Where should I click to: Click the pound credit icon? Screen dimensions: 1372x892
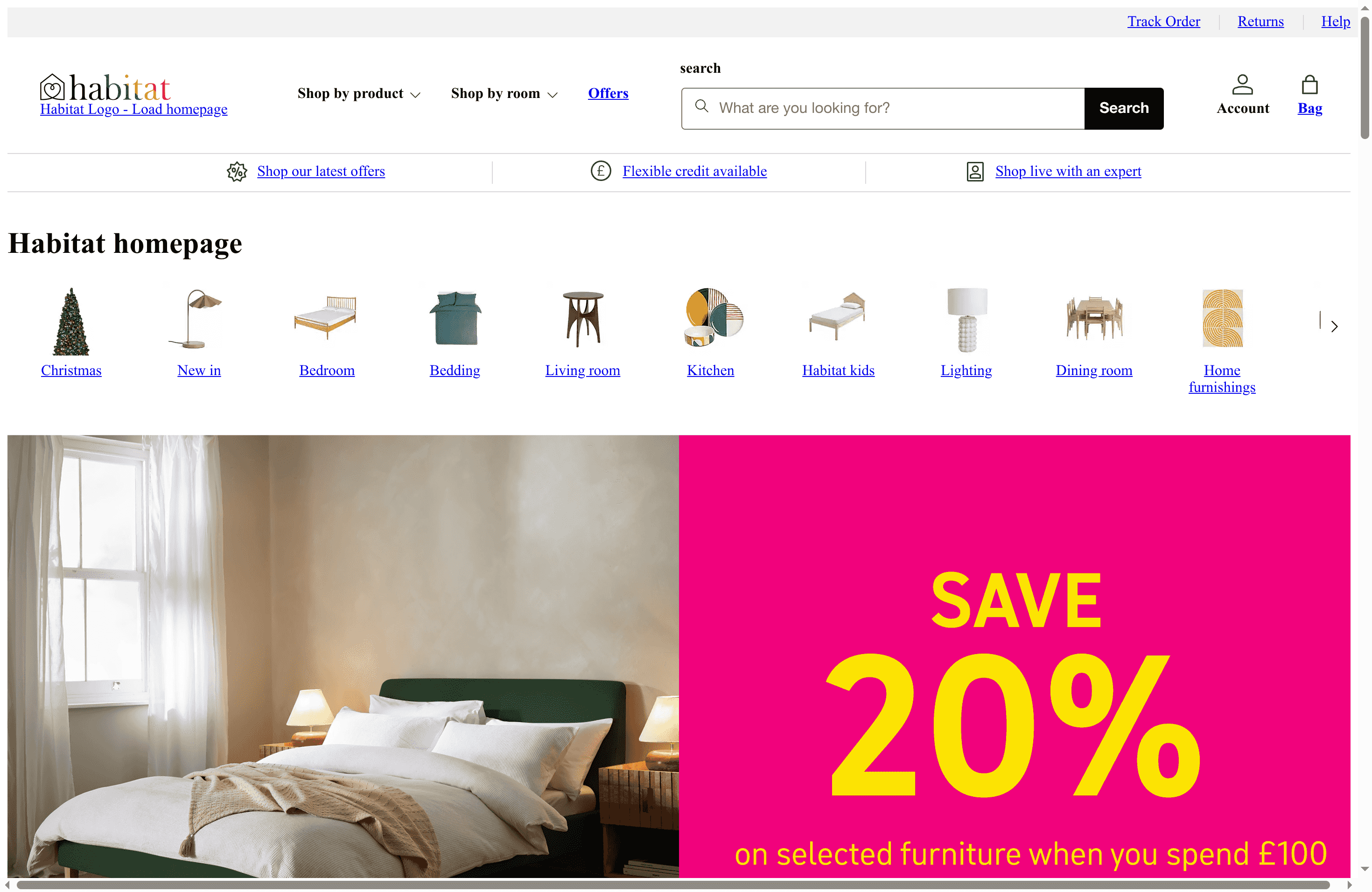601,171
